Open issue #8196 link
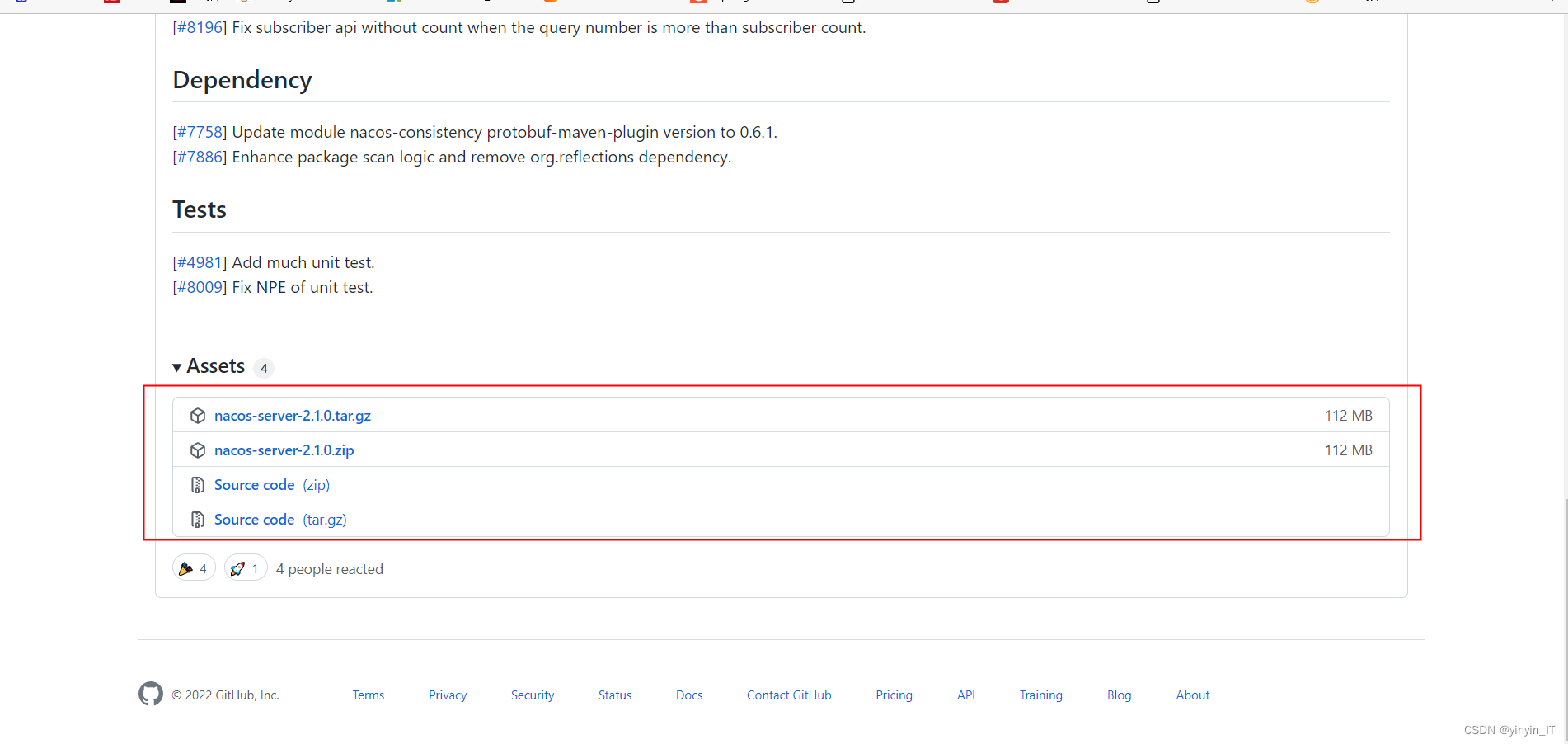The height and width of the screenshot is (744, 1568). 200,27
